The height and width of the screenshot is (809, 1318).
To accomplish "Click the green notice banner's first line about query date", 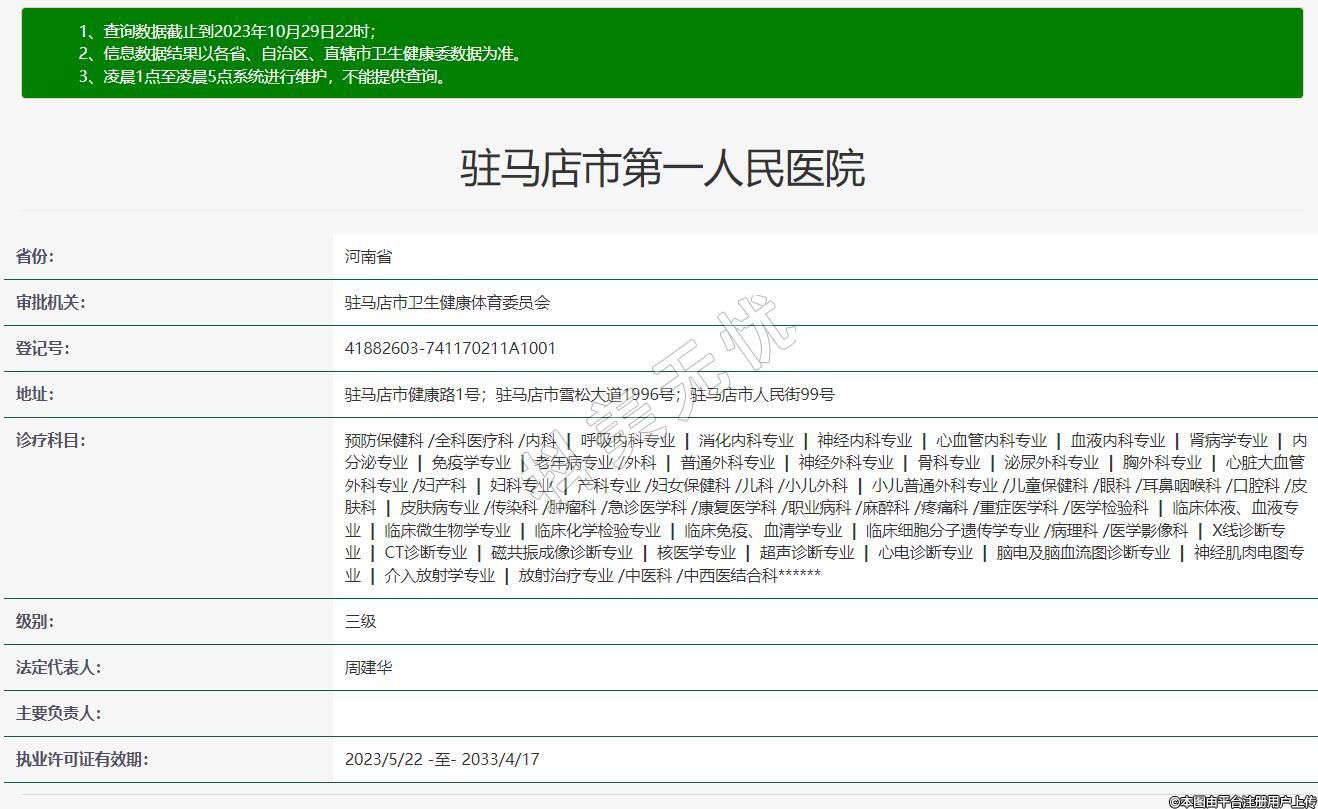I will 227,31.
